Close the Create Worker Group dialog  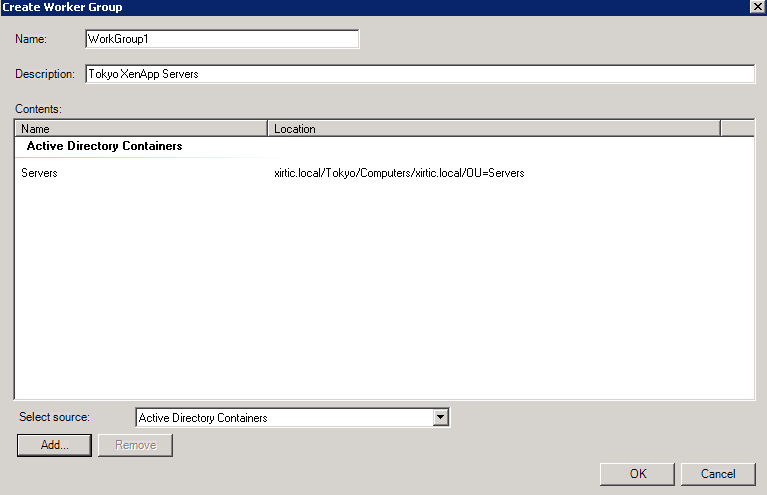click(758, 6)
